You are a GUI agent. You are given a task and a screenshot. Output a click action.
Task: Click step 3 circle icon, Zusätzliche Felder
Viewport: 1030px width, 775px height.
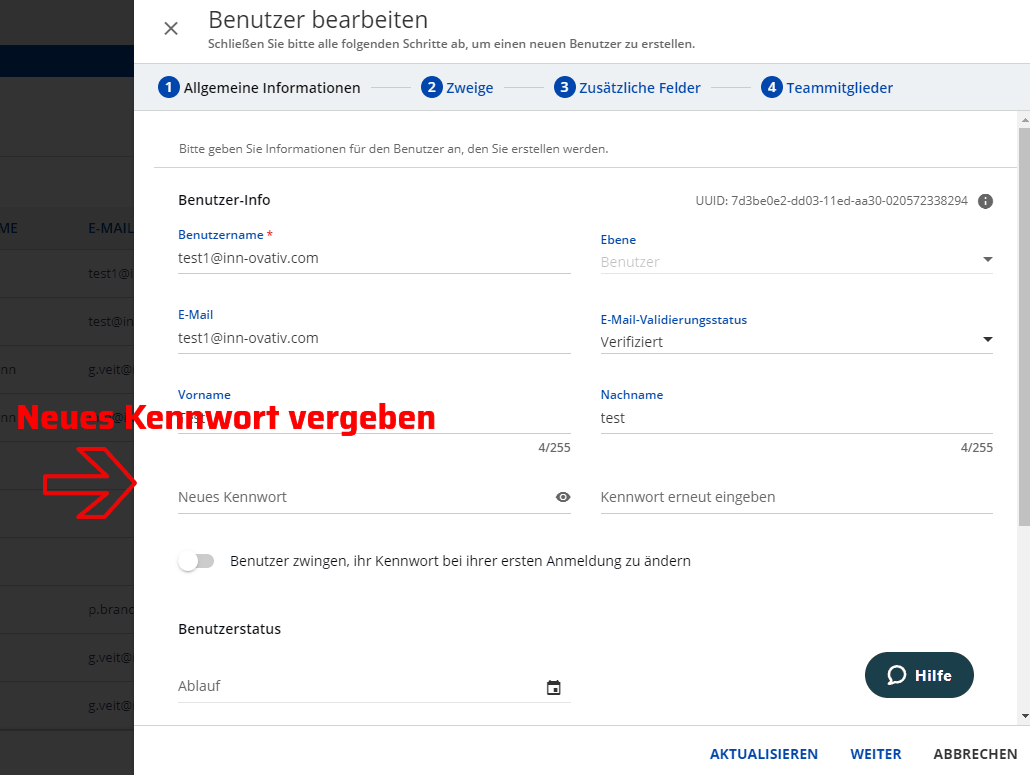(565, 88)
